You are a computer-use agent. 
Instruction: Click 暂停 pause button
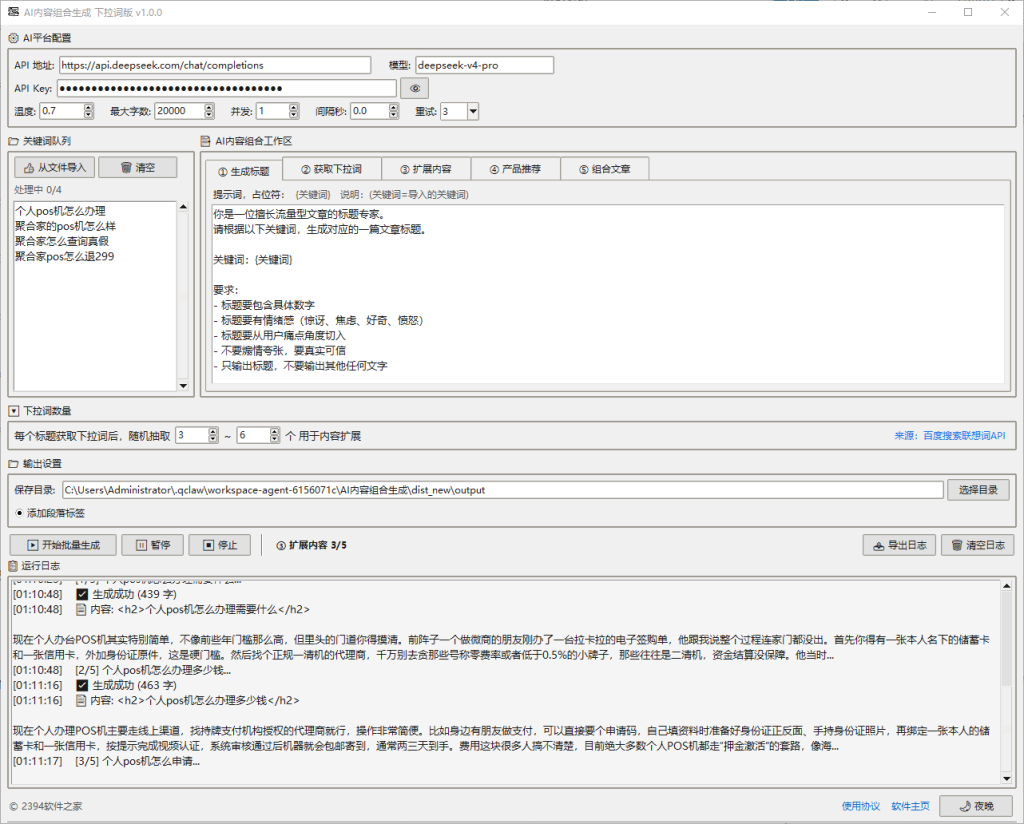pos(154,545)
